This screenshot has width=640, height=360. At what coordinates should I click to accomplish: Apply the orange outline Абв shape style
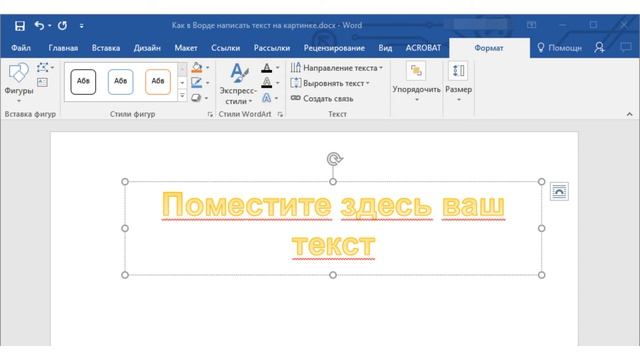point(158,82)
